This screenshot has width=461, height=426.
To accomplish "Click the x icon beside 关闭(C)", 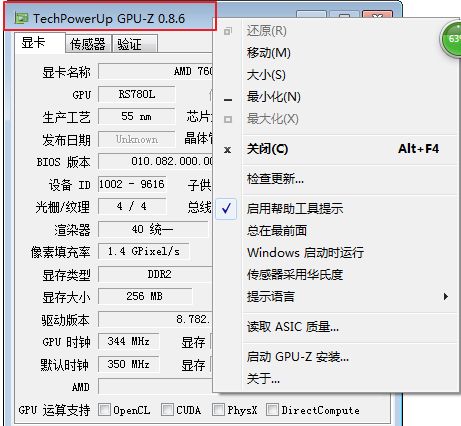I will [228, 150].
